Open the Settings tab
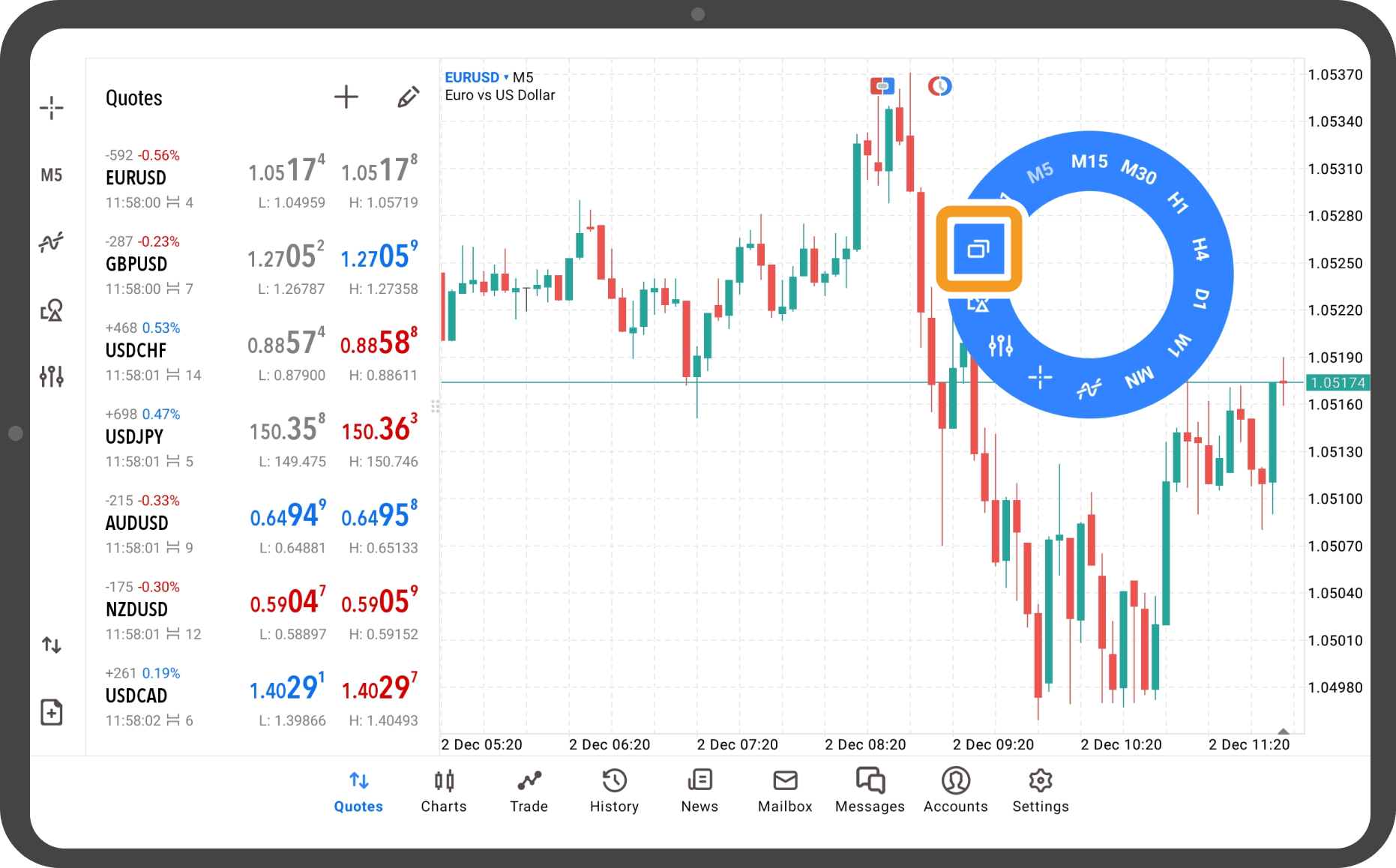 [1040, 791]
